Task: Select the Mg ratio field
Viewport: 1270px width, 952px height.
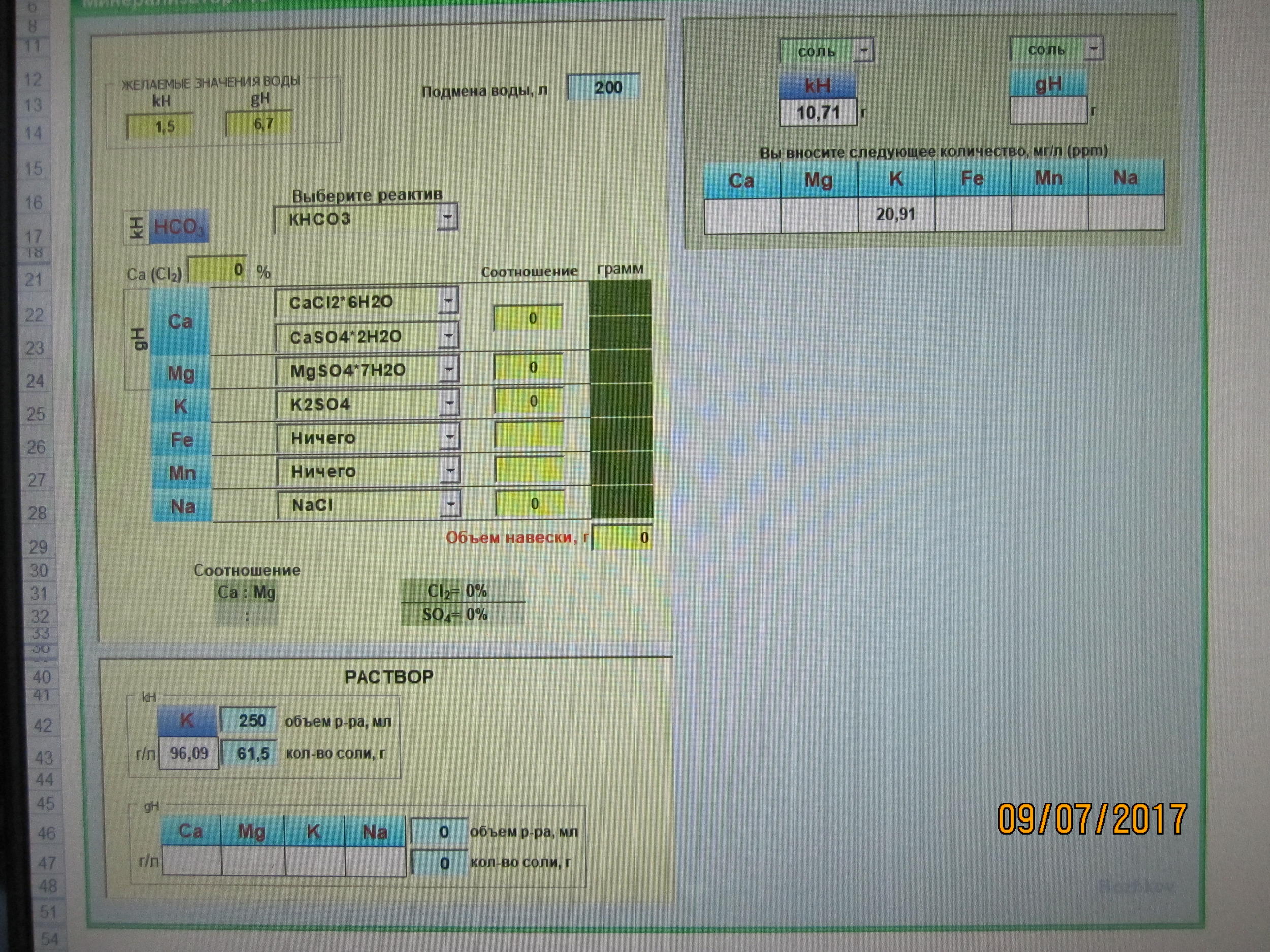Action: click(x=528, y=367)
